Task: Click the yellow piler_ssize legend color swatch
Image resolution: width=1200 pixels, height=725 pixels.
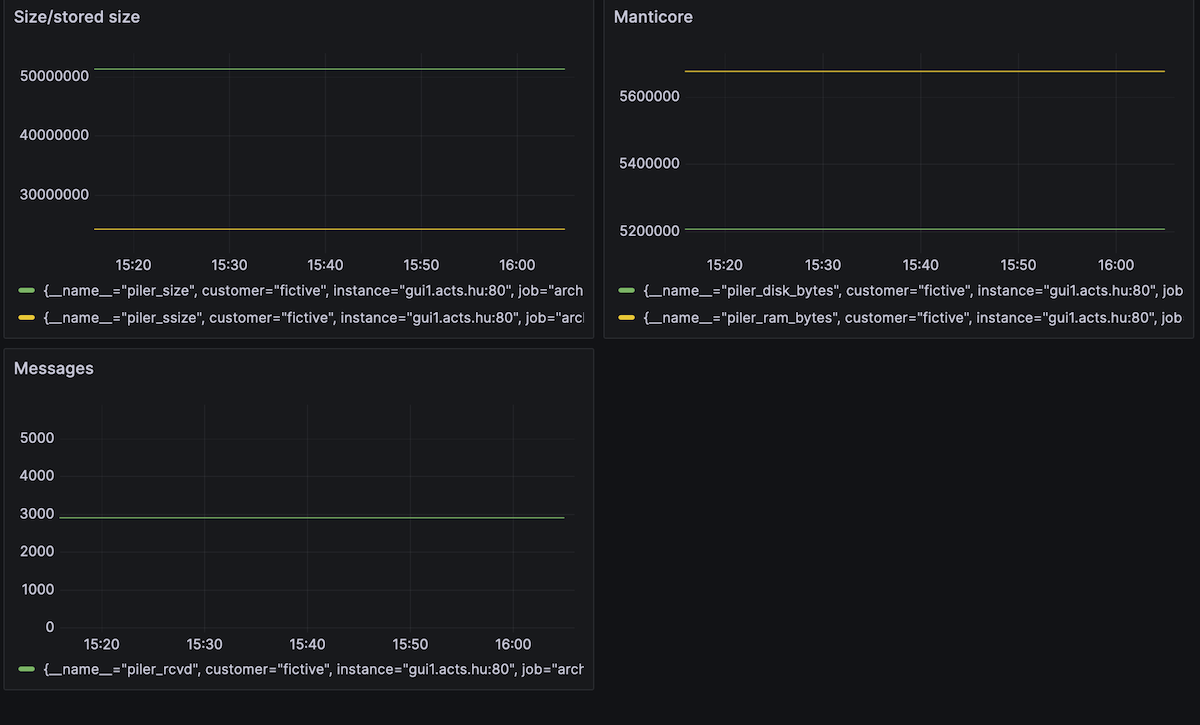Action: click(x=27, y=318)
